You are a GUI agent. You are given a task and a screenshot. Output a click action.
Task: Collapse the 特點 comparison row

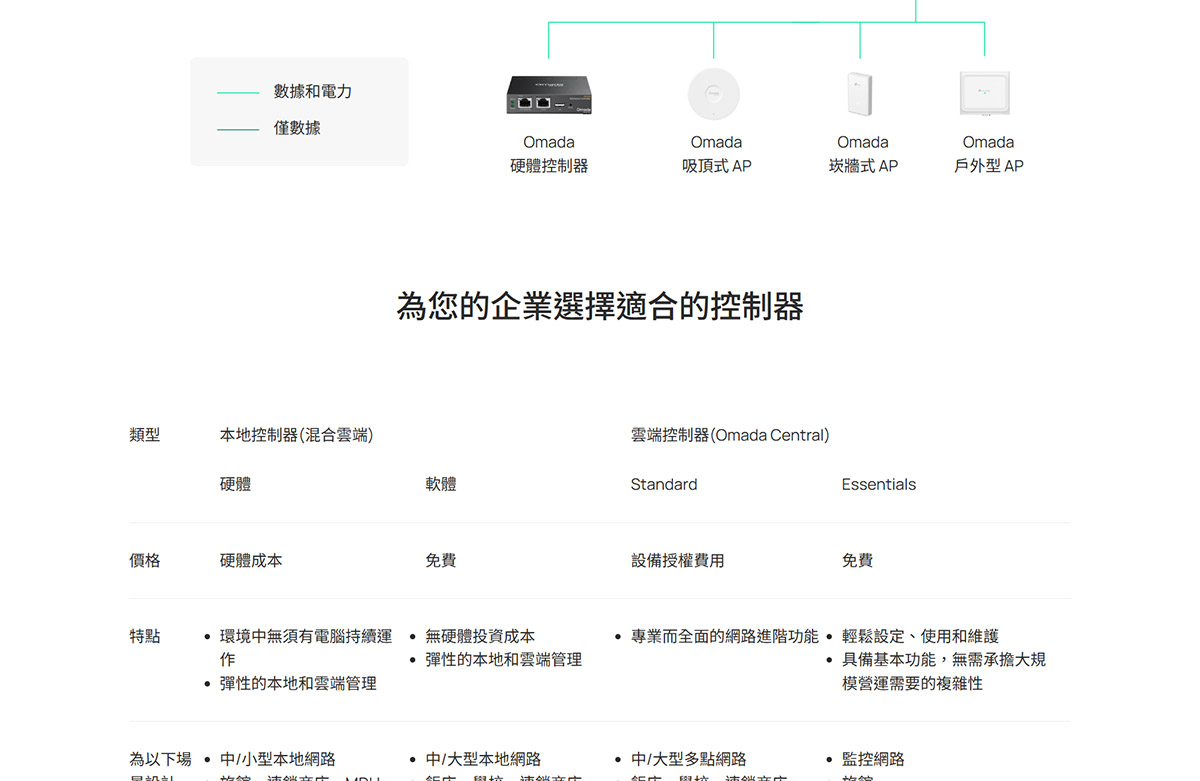pos(144,636)
